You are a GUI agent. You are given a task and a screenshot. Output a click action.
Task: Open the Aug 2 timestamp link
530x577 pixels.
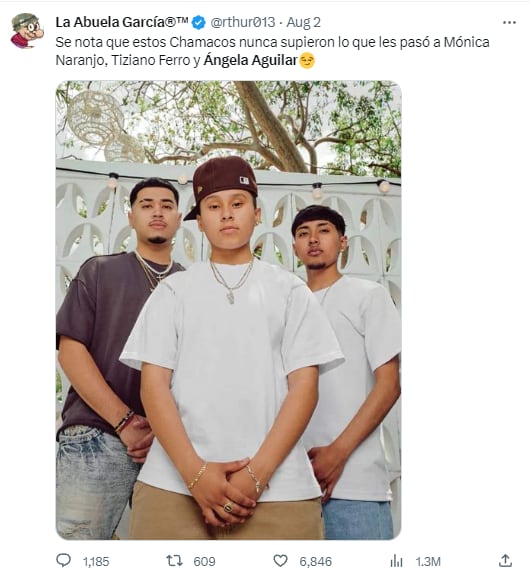[303, 22]
